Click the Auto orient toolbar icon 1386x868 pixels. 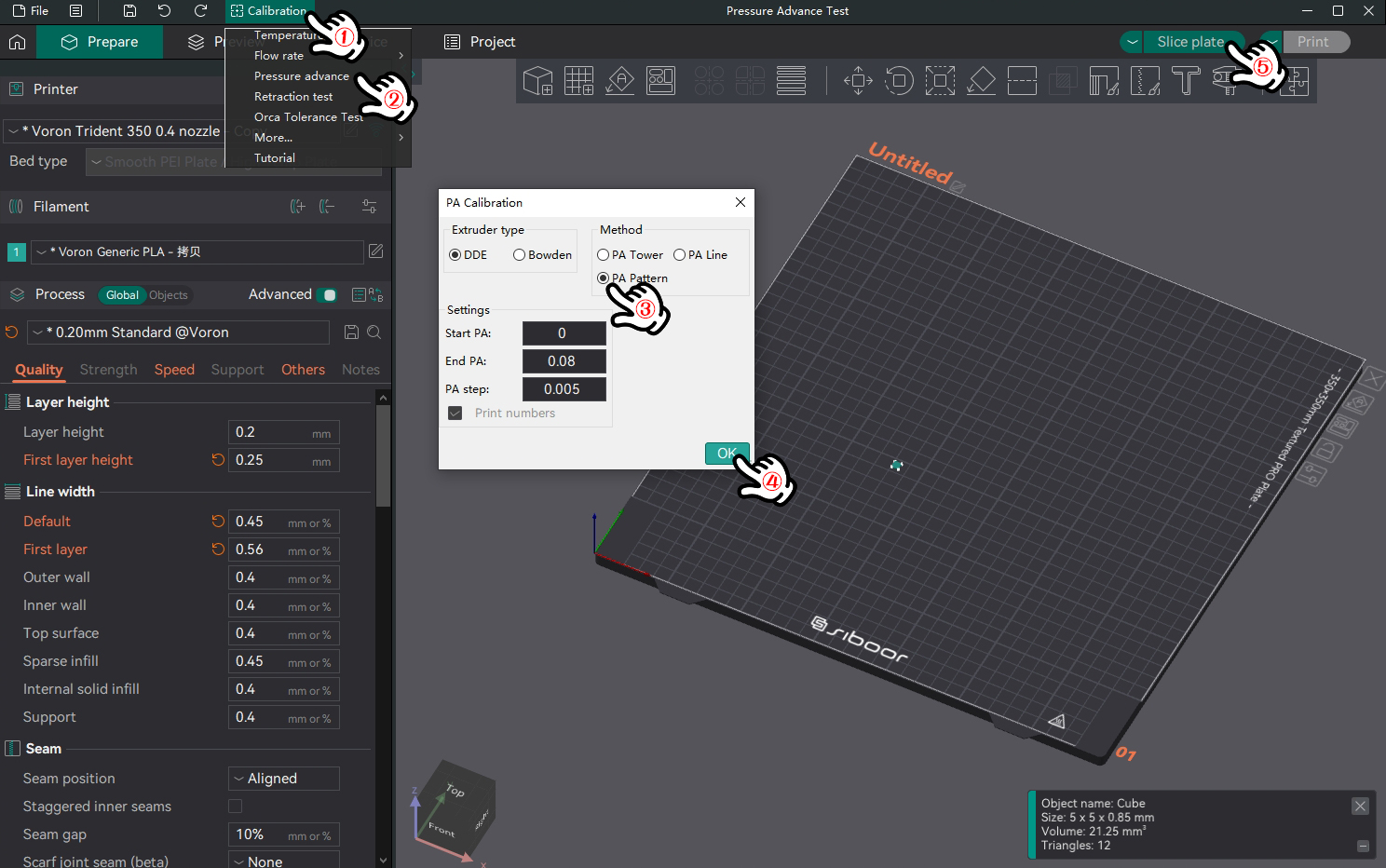click(x=620, y=81)
